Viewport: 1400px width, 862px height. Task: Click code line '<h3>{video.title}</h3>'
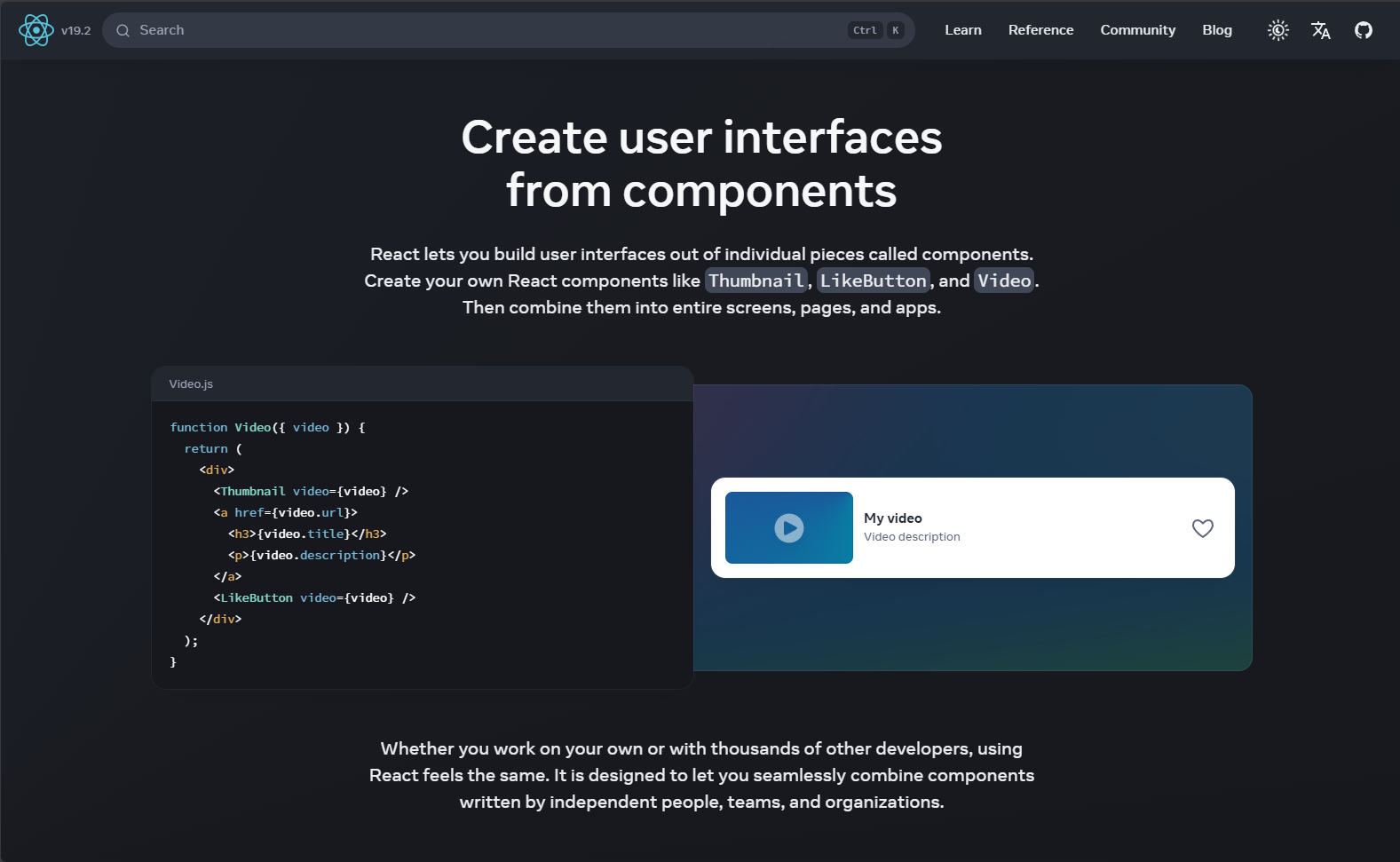pos(307,534)
